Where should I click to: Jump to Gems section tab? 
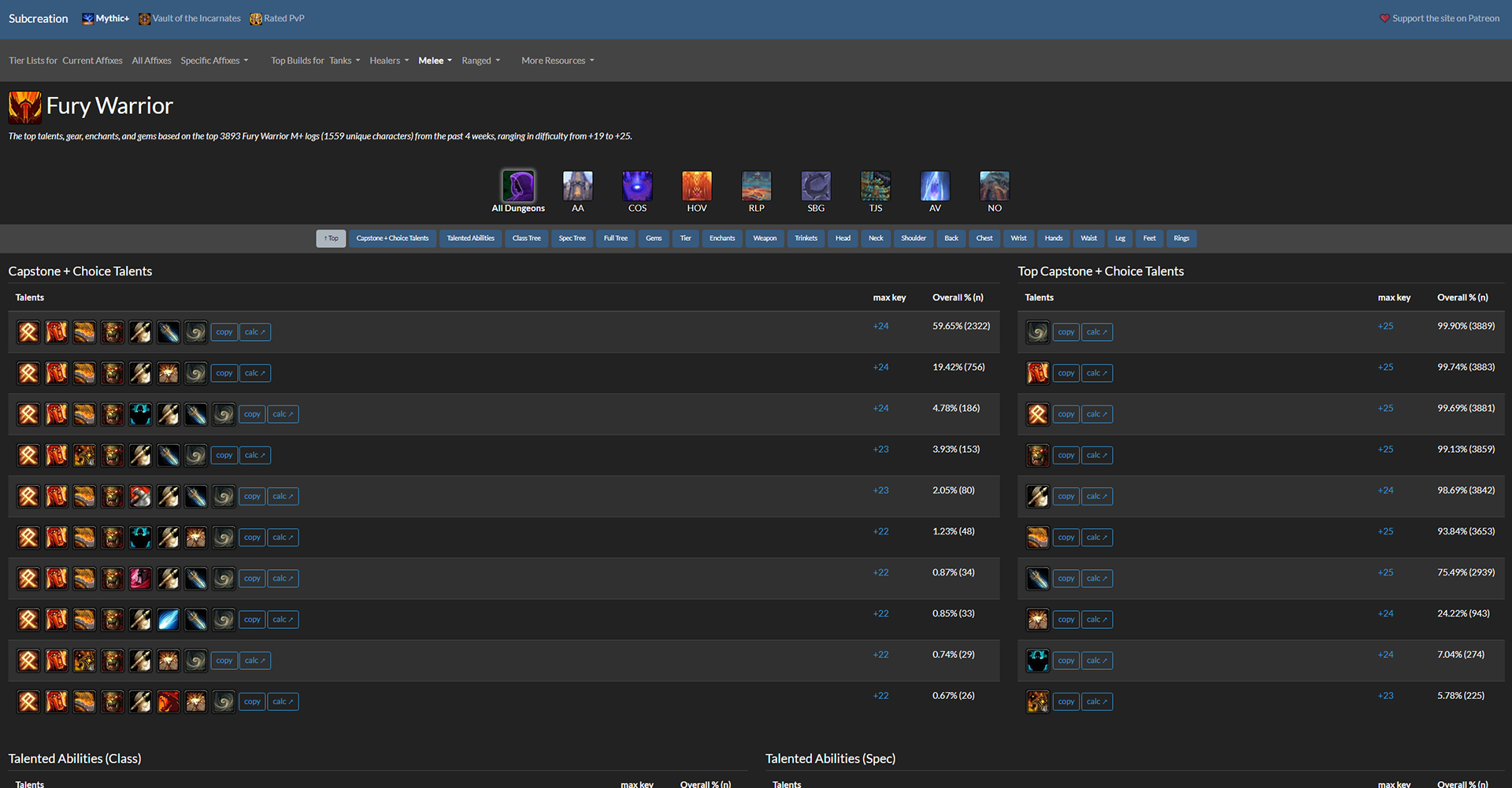point(654,239)
